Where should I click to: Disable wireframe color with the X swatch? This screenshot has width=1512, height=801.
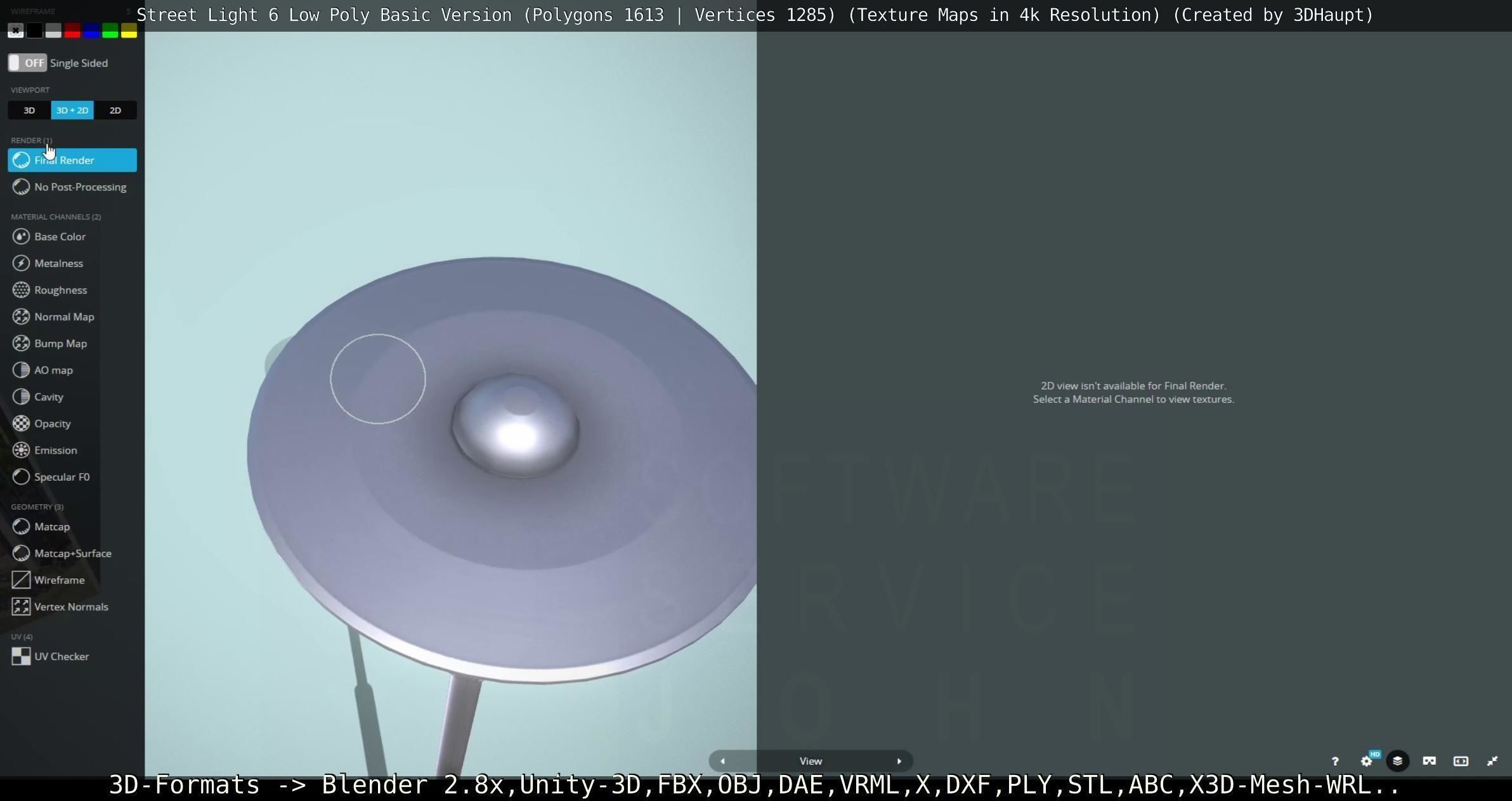coord(16,30)
